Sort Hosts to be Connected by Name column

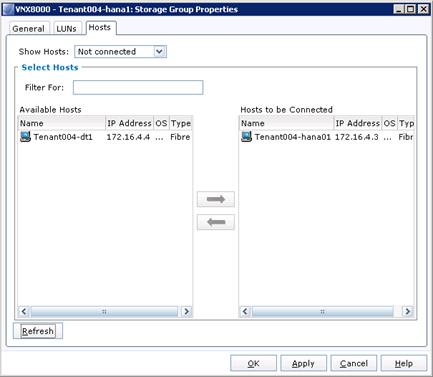pyautogui.click(x=287, y=123)
